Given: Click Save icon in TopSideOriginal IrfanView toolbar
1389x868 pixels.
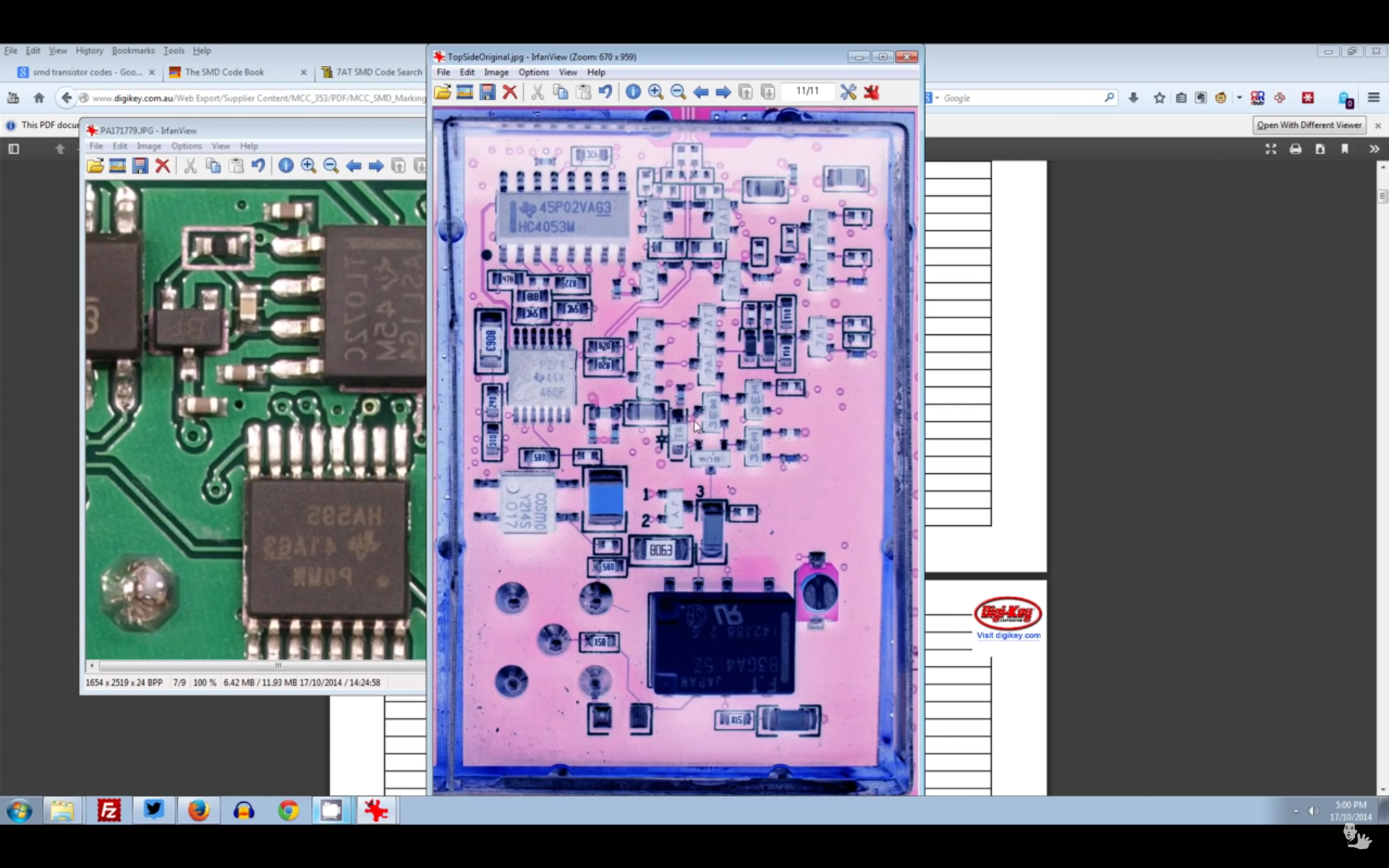Looking at the screenshot, I should [x=488, y=92].
